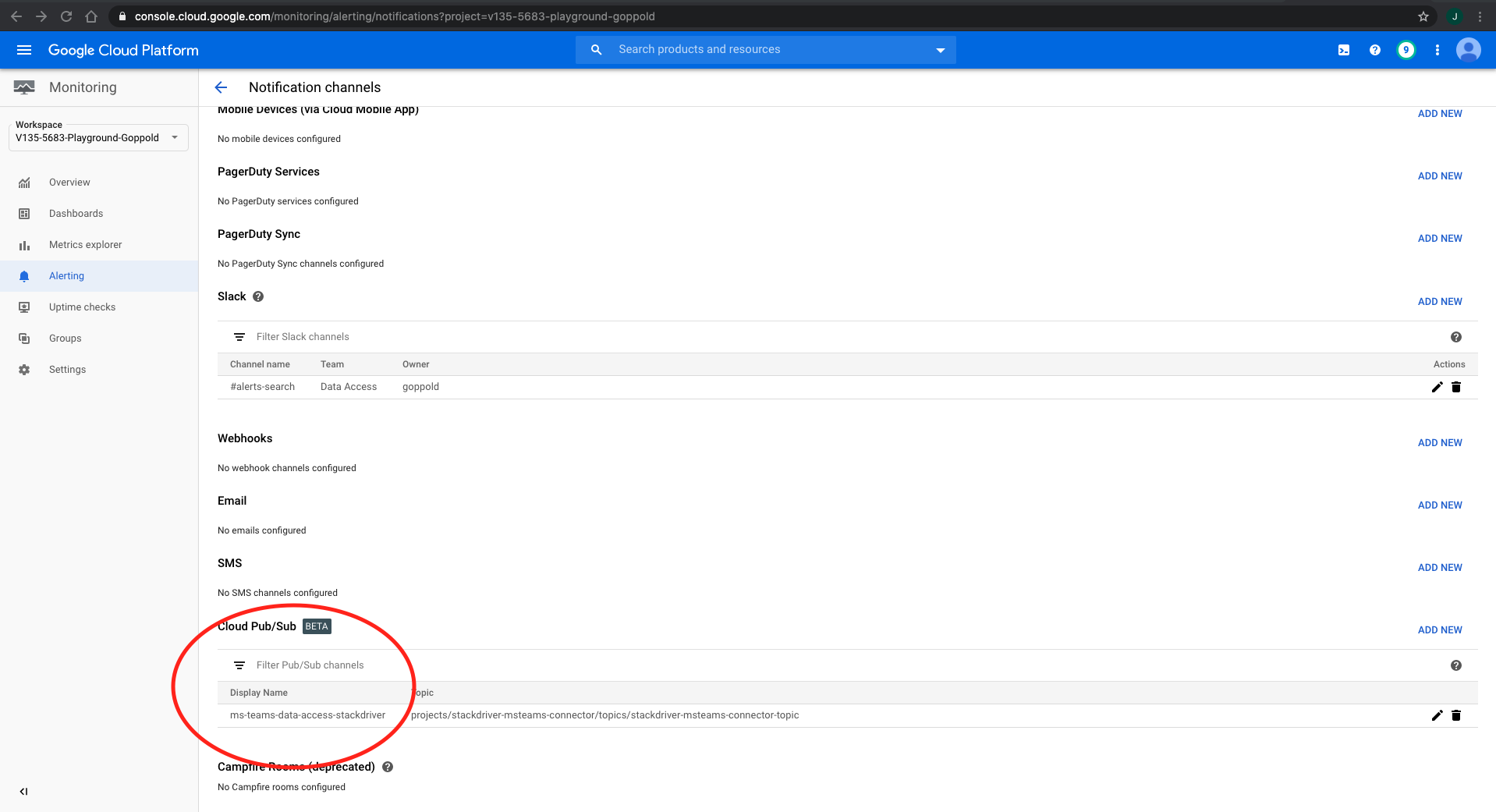This screenshot has width=1496, height=812.
Task: Click the Owner column header
Action: click(416, 364)
